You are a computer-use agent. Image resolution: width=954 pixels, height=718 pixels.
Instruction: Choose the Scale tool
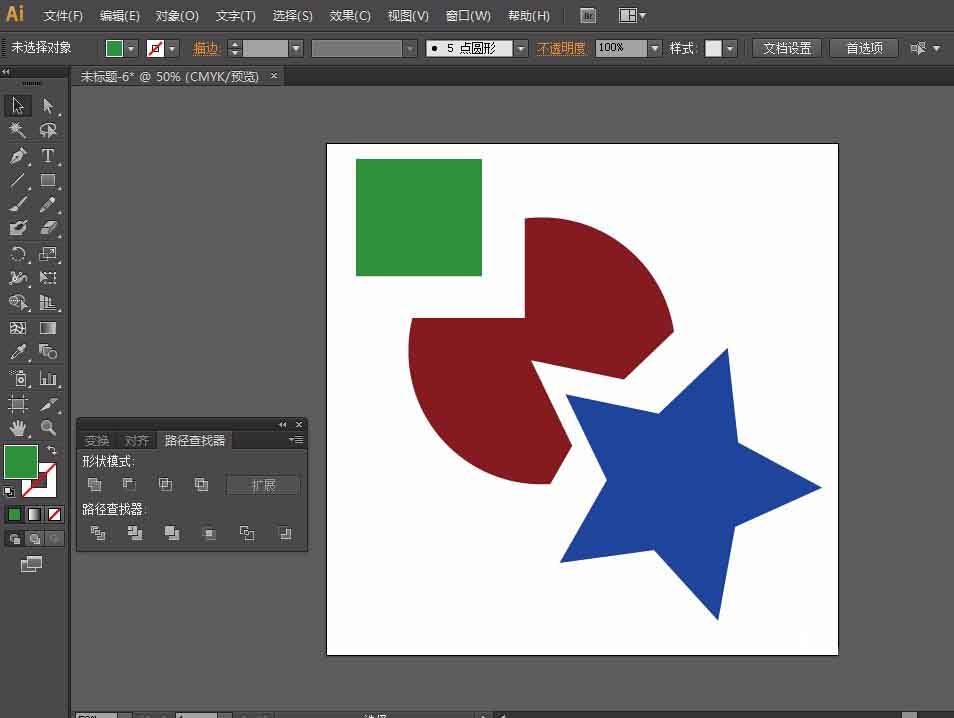click(x=48, y=254)
